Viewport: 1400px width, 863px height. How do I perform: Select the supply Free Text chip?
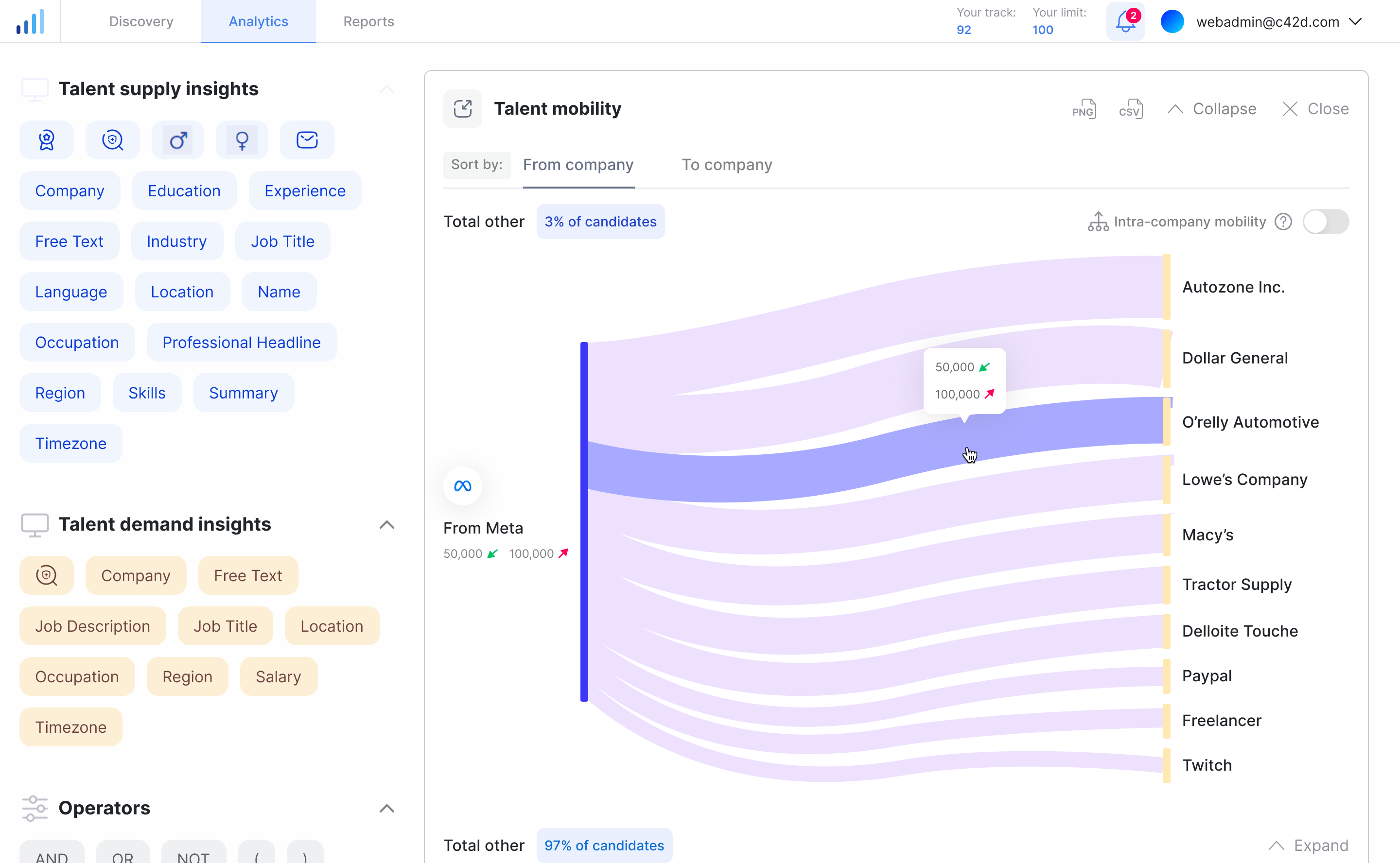coord(69,242)
